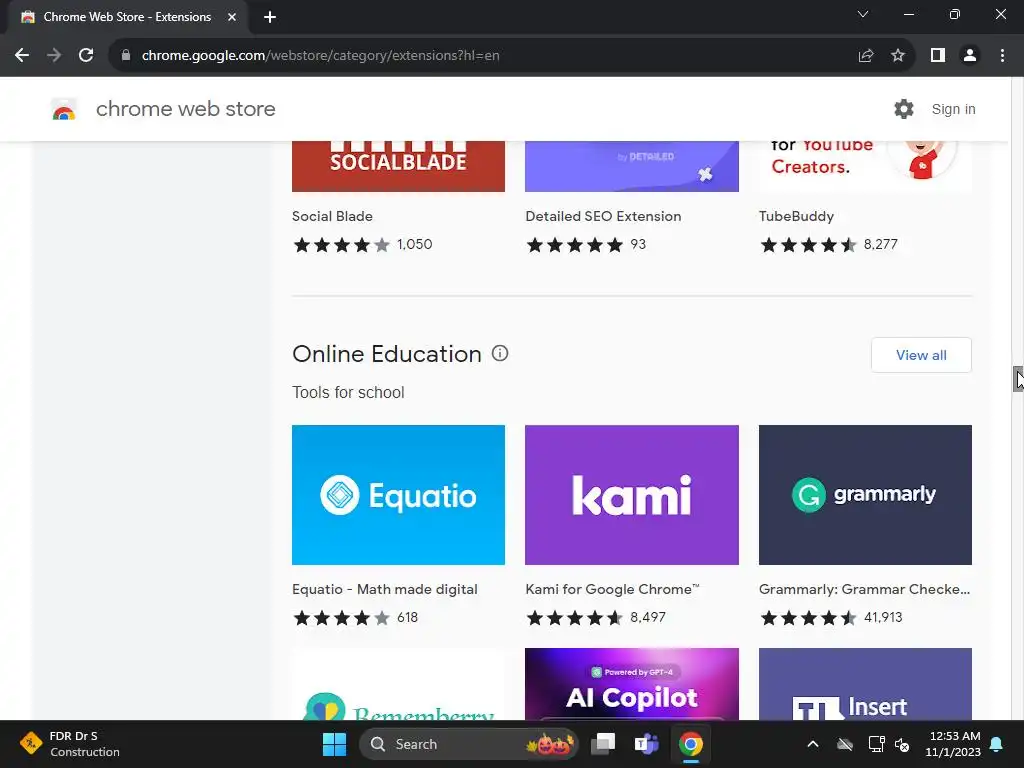Viewport: 1024px width, 768px height.
Task: Click the Social Blade title
Action: 332,216
